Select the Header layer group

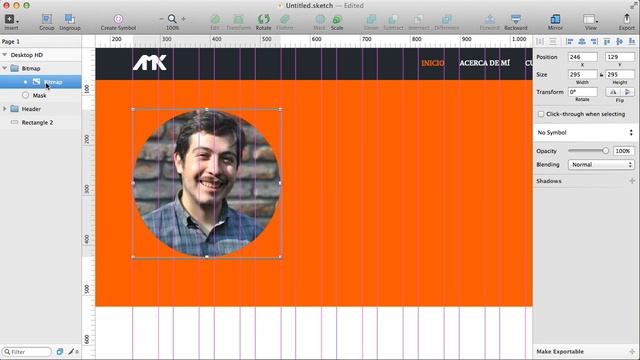(x=41, y=109)
